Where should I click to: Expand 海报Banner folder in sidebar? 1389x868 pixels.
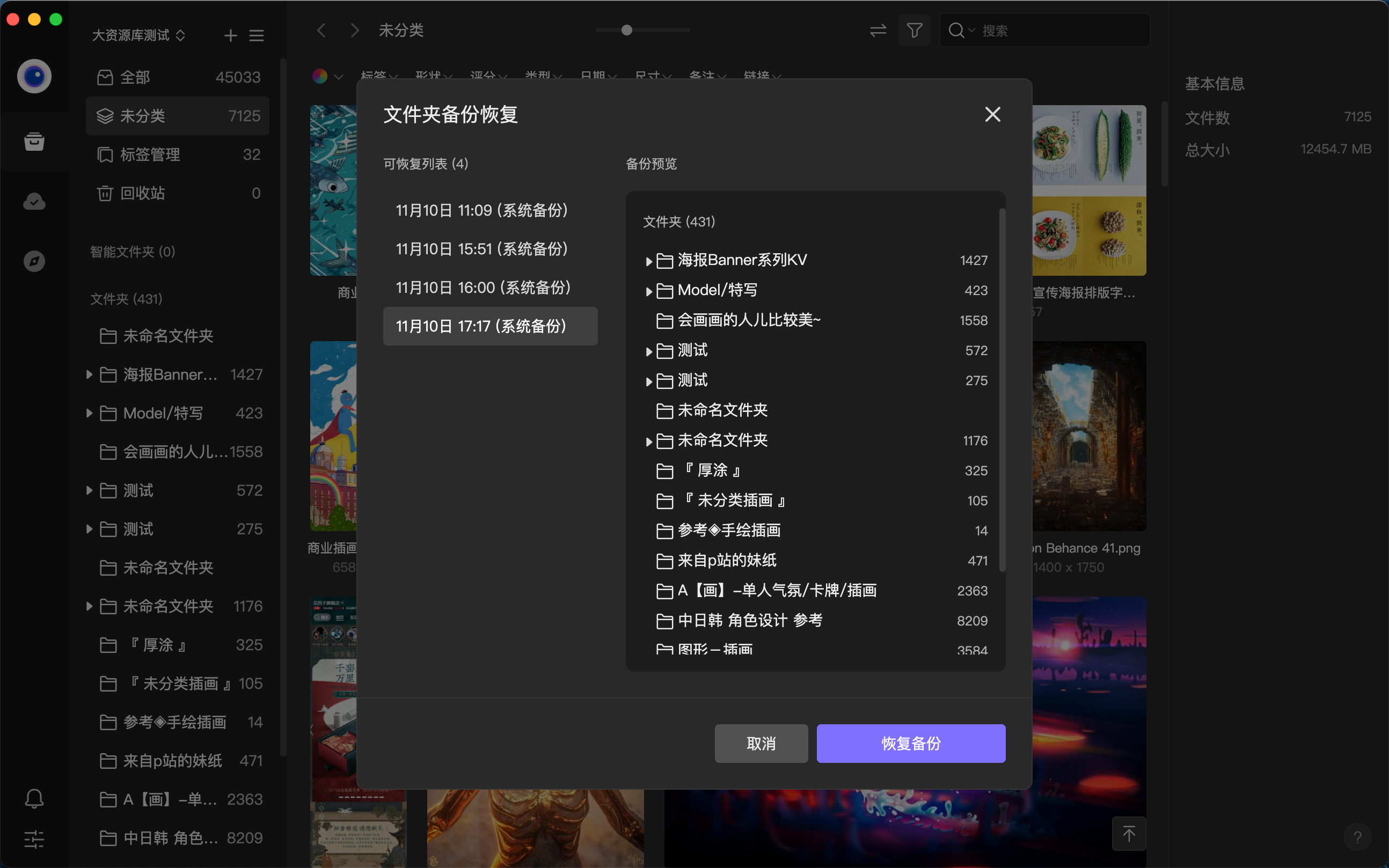89,374
